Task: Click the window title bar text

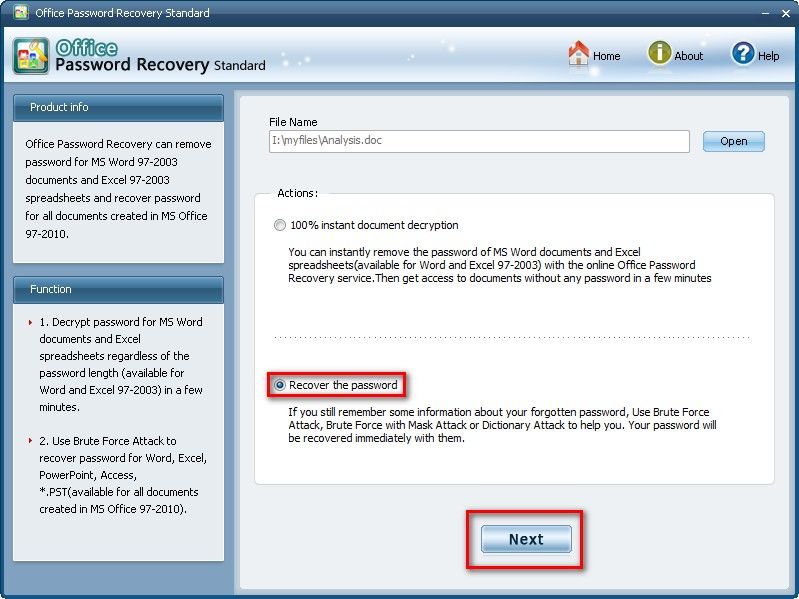Action: point(123,13)
